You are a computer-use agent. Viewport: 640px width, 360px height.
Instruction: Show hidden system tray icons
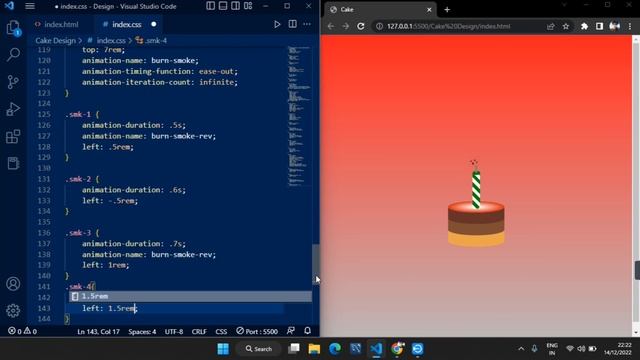[x=521, y=349]
